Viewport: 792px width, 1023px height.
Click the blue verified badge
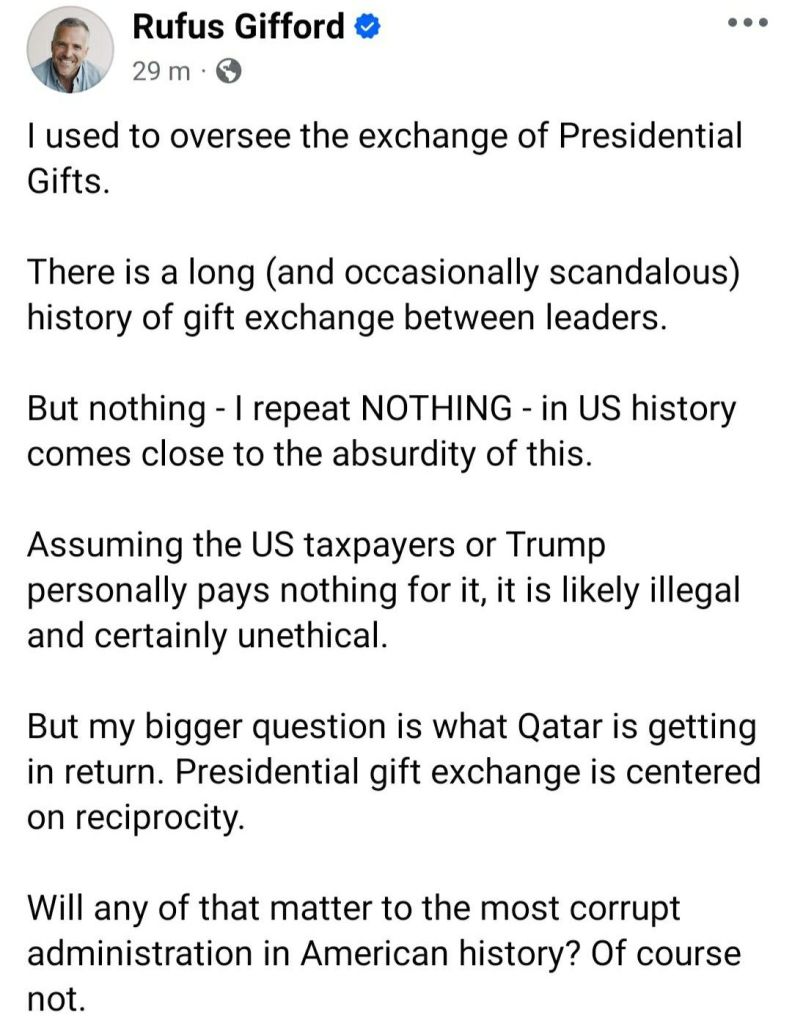[x=367, y=28]
